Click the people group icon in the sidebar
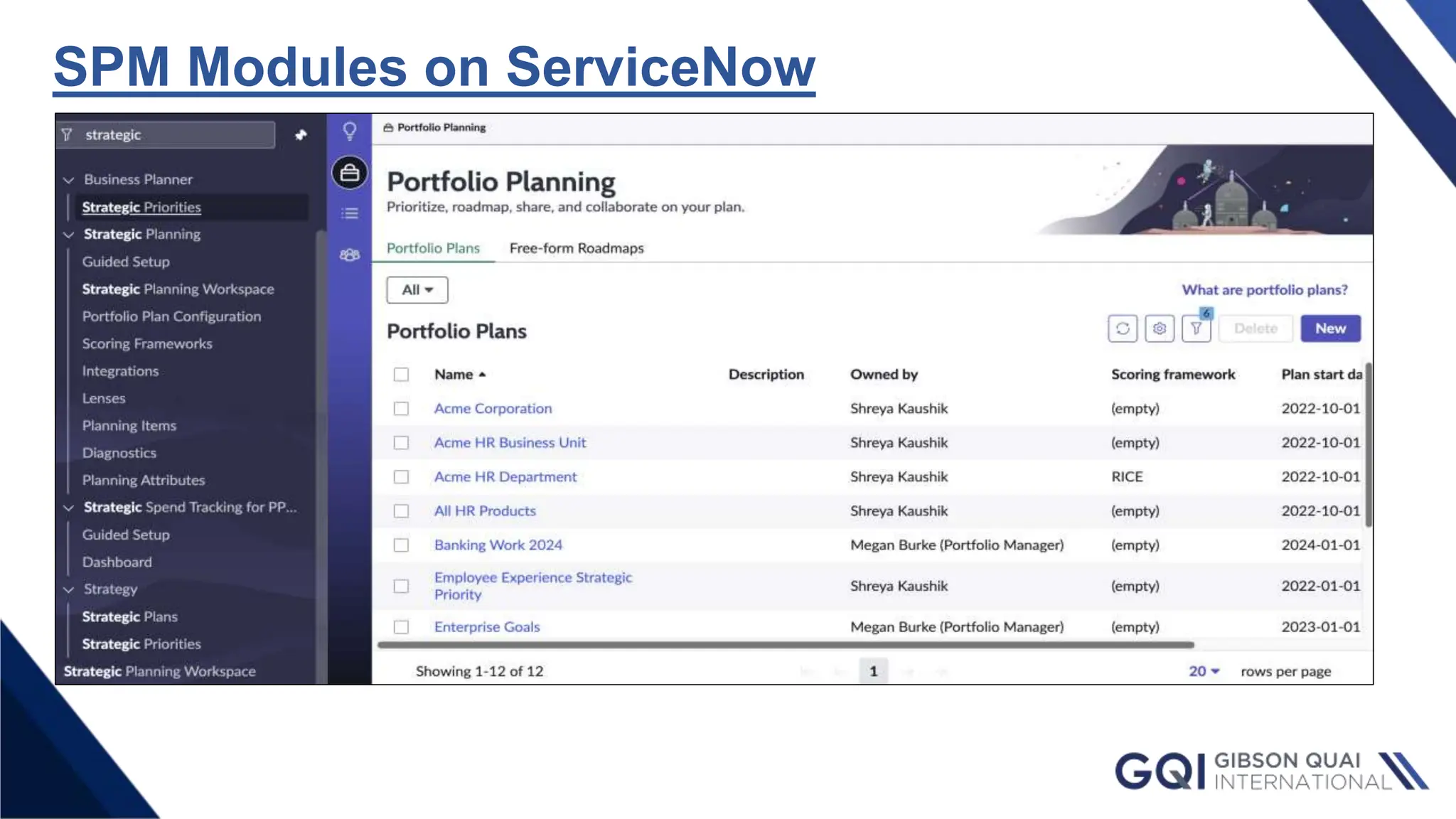Viewport: 1456px width, 819px height. click(x=349, y=255)
